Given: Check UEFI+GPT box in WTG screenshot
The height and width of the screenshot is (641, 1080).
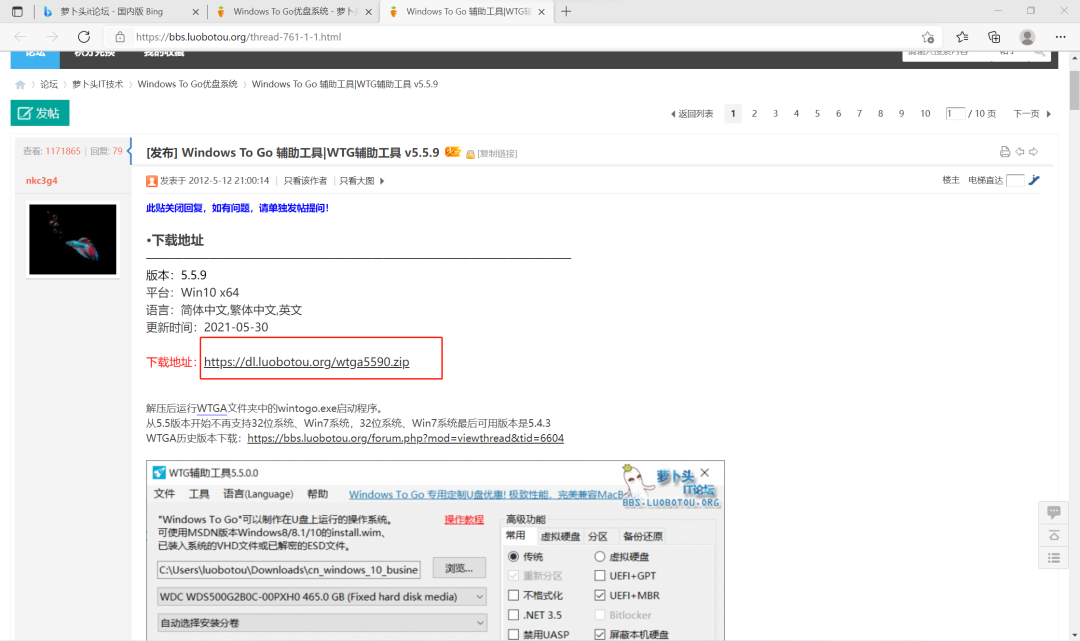Looking at the screenshot, I should tap(600, 576).
